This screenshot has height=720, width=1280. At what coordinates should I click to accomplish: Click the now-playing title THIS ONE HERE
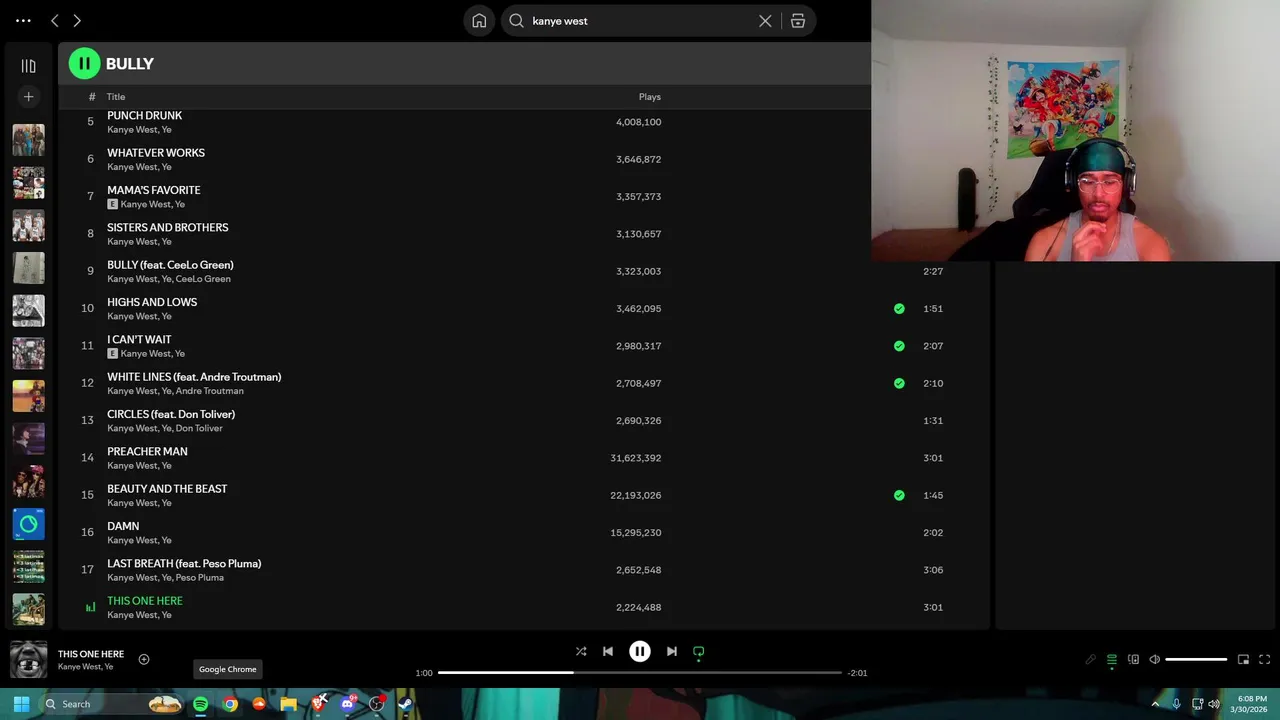pos(91,654)
